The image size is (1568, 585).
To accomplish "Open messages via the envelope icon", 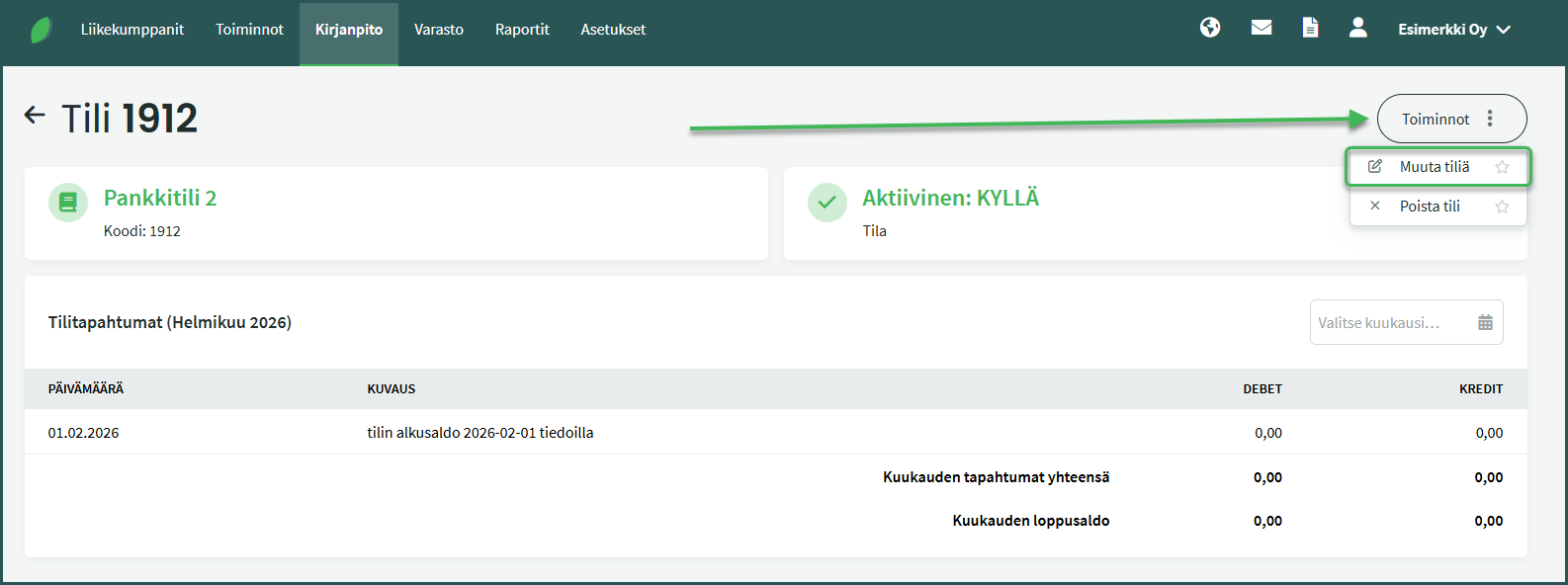I will [x=1262, y=28].
